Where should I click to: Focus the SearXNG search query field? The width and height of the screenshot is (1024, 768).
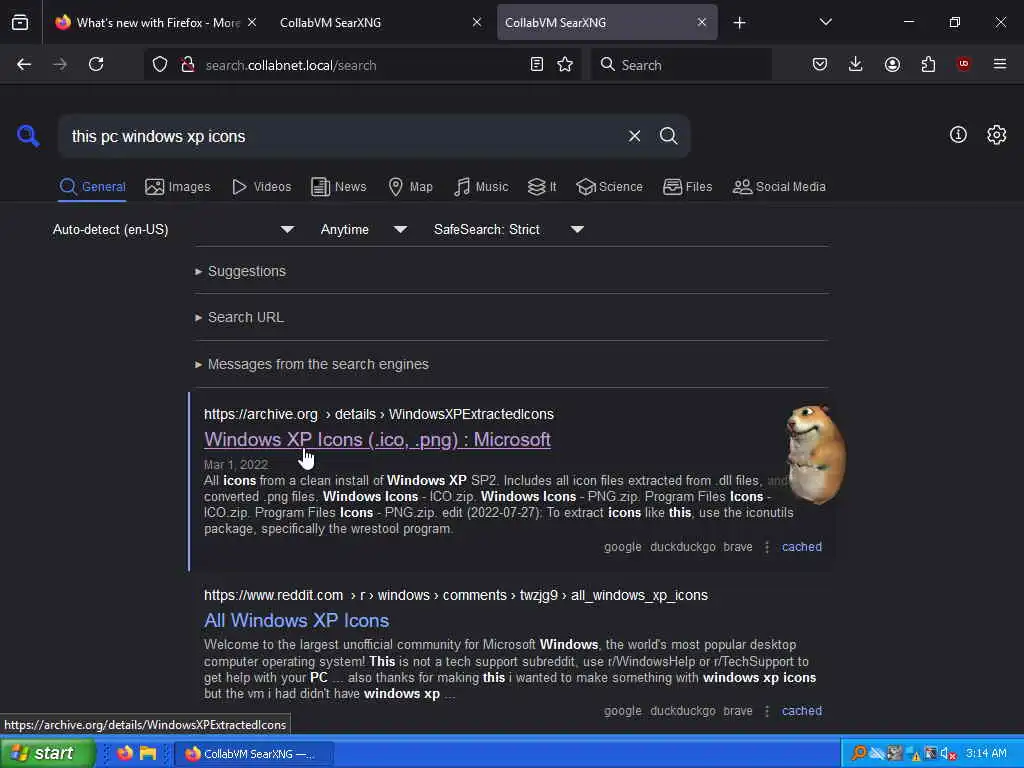(x=343, y=136)
